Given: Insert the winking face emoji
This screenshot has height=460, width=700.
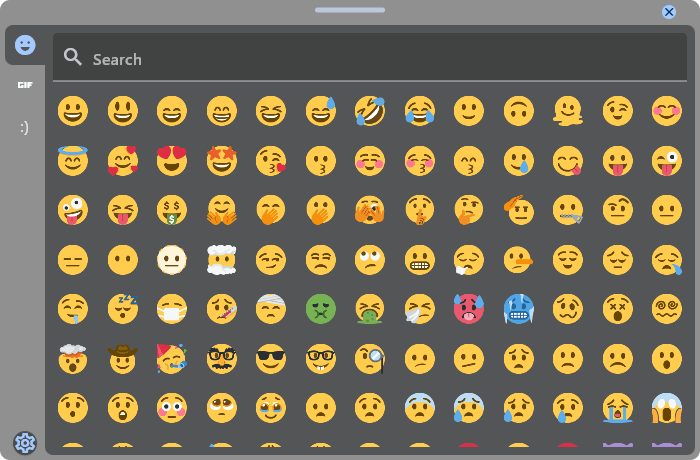Looking at the screenshot, I should point(617,111).
